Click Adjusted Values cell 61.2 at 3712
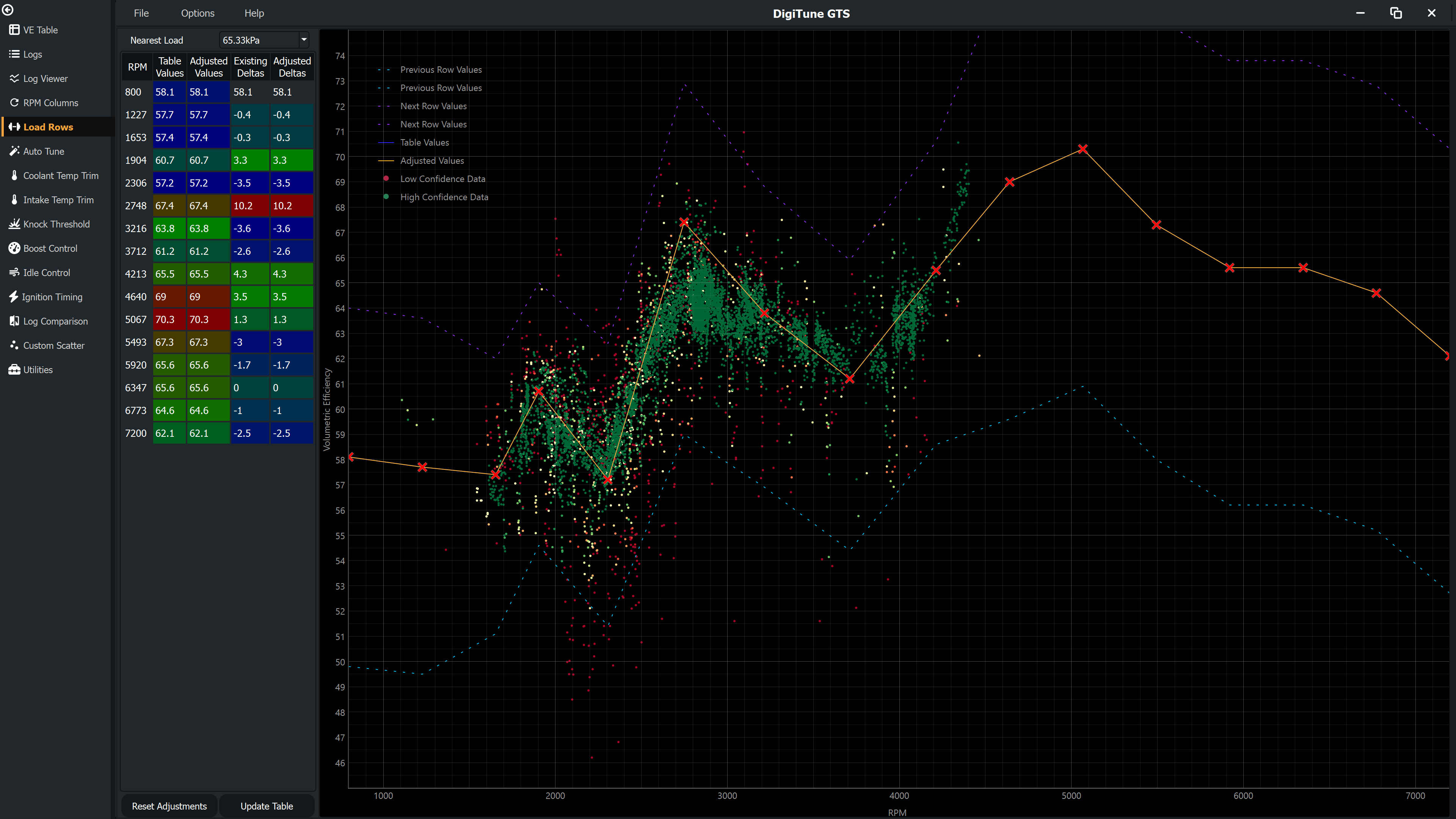This screenshot has width=1456, height=819. (x=208, y=251)
